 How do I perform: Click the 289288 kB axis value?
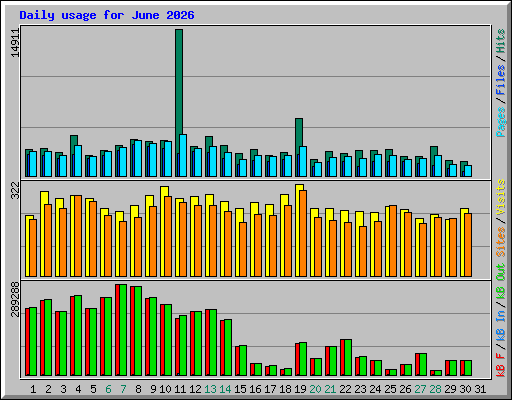pyautogui.click(x=15, y=300)
